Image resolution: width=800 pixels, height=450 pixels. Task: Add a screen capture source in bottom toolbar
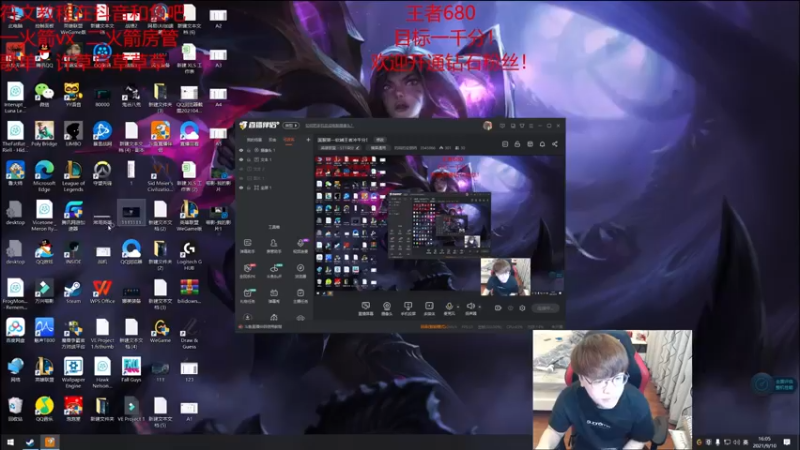pos(365,308)
